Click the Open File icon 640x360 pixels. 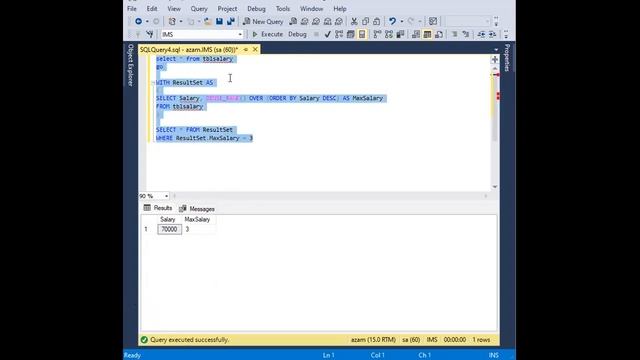click(x=208, y=21)
